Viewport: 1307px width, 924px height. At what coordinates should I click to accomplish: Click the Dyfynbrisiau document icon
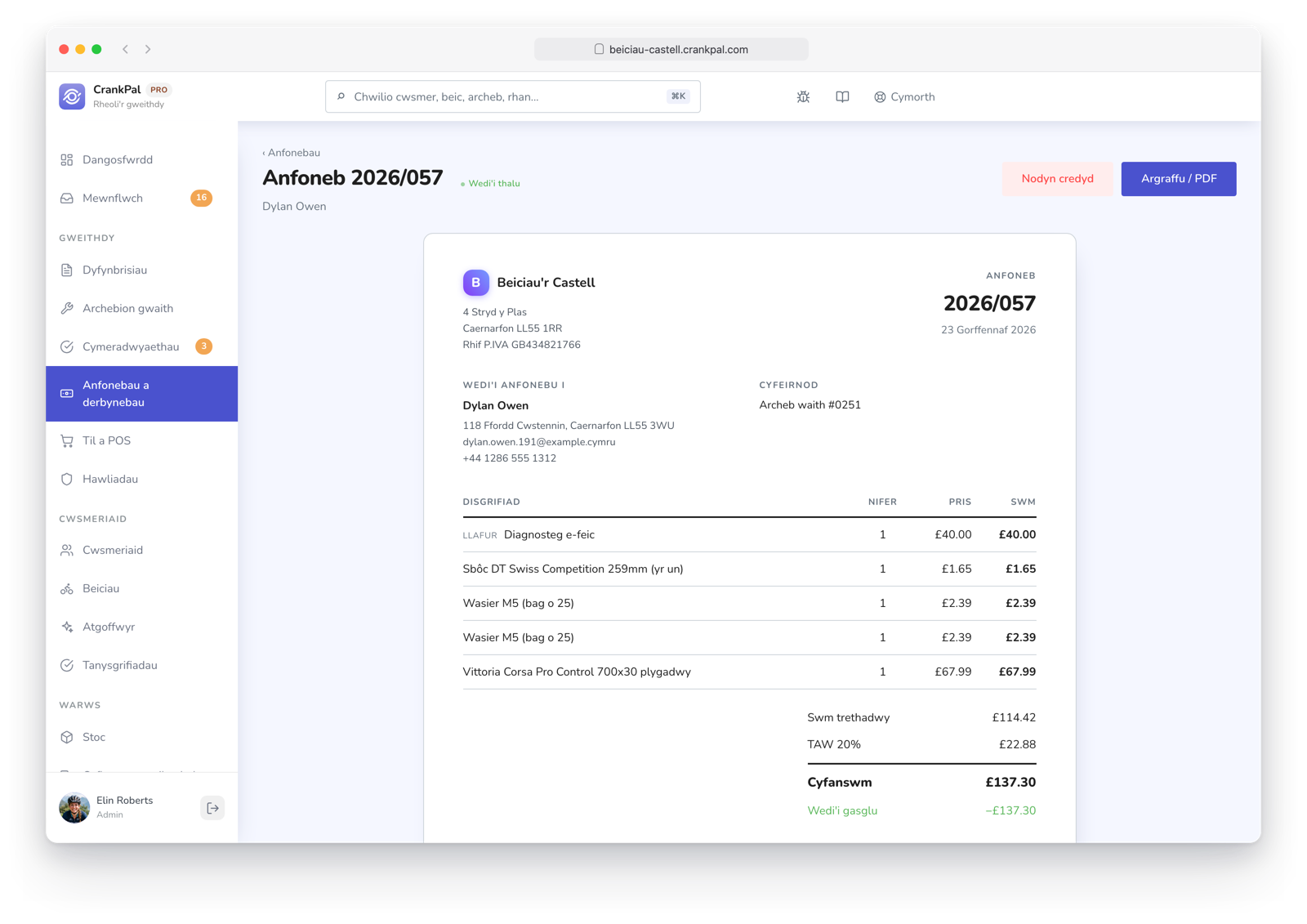coord(67,270)
